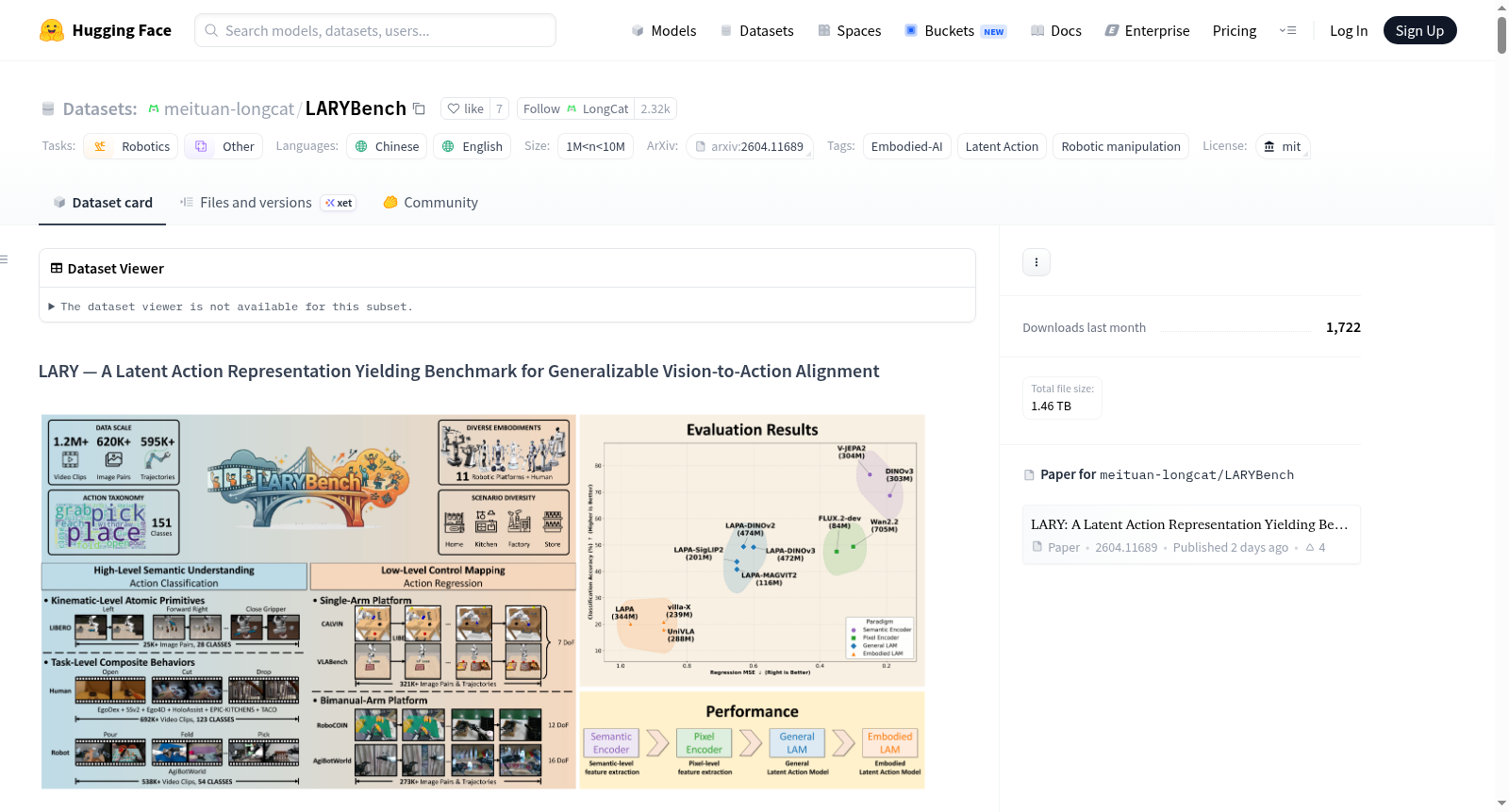Viewport: 1509px width, 812px height.
Task: Follow the LongCat organization
Action: click(x=575, y=108)
